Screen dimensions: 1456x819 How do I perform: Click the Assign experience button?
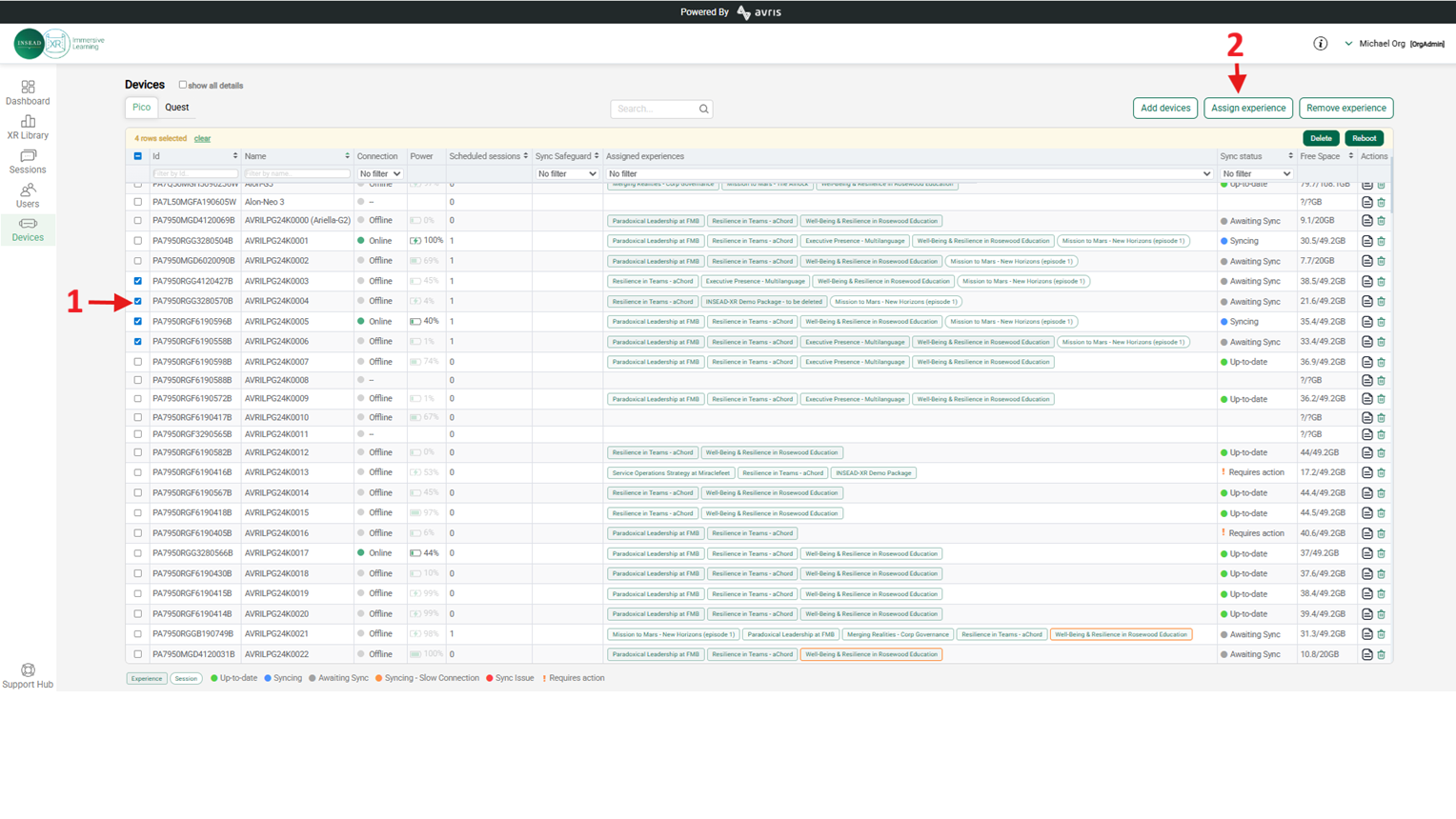tap(1248, 109)
